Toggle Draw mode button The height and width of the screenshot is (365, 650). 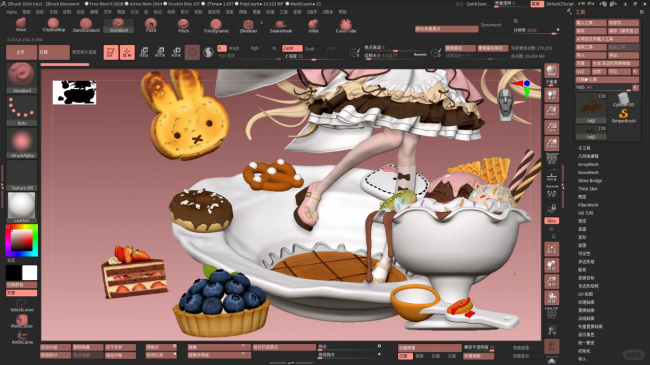(127, 52)
